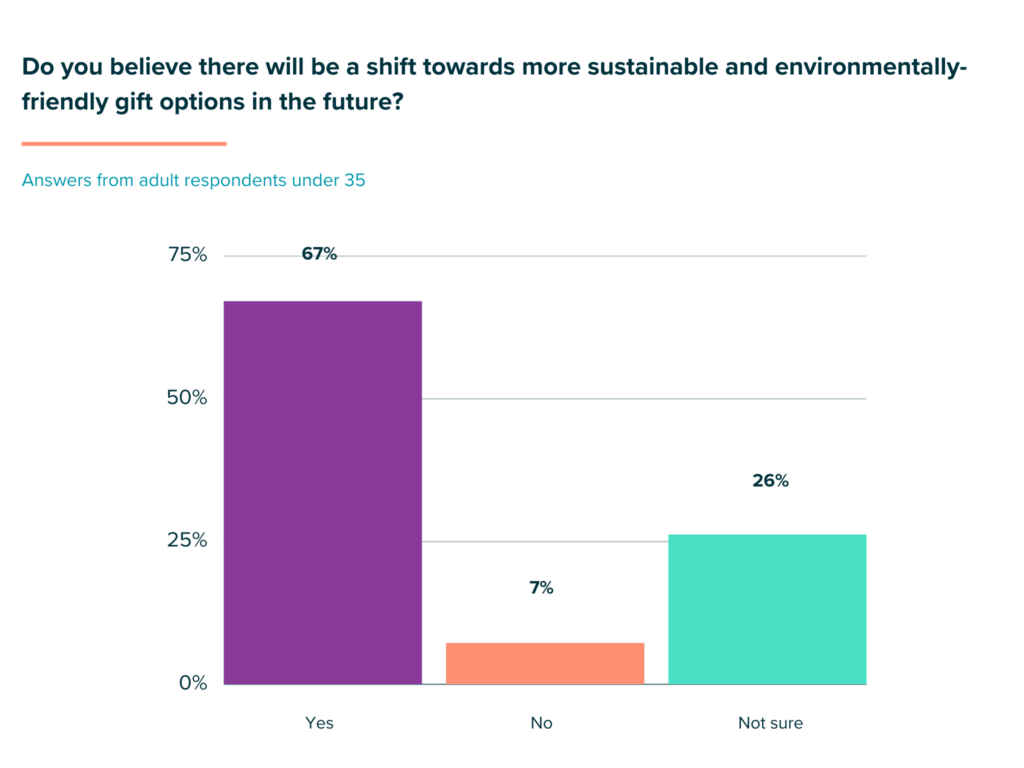
Task: Click the 67% value label
Action: [x=319, y=254]
